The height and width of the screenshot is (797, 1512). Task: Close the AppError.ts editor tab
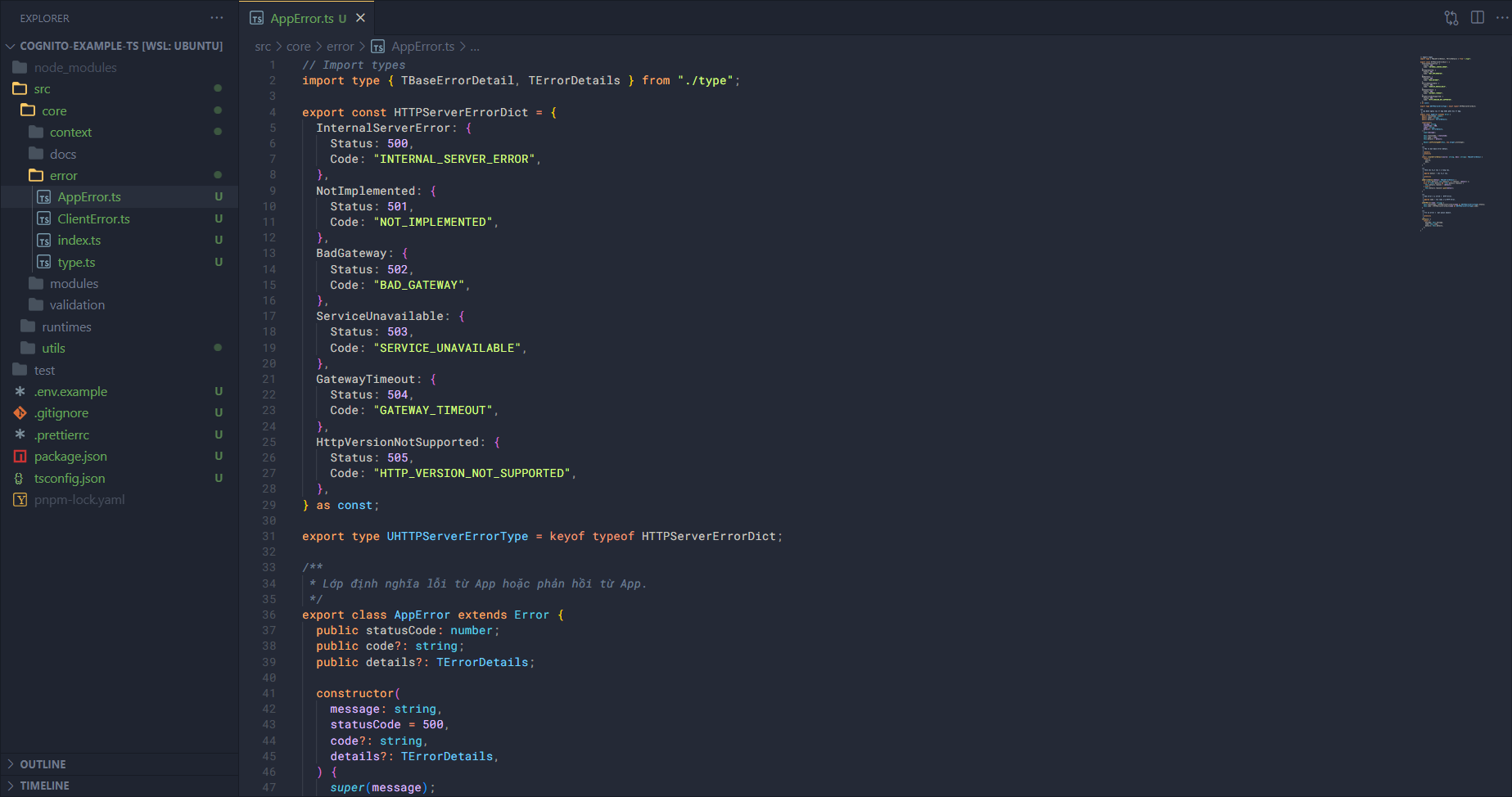coord(361,18)
